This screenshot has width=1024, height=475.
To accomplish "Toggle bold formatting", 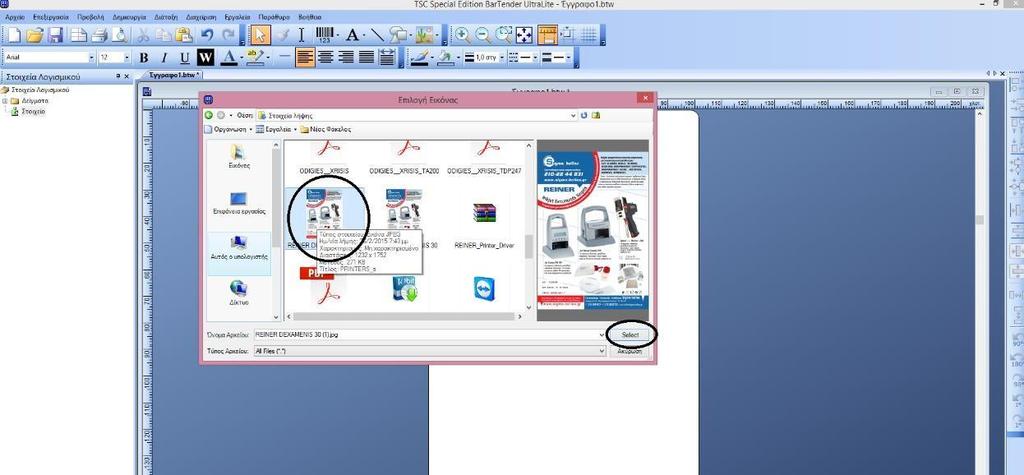I will (x=144, y=57).
